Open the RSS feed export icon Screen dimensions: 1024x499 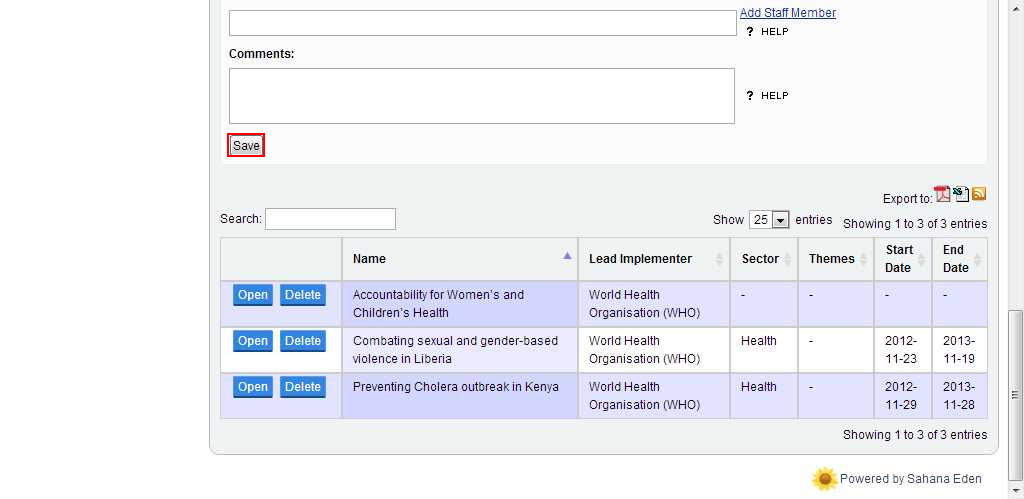[x=979, y=194]
